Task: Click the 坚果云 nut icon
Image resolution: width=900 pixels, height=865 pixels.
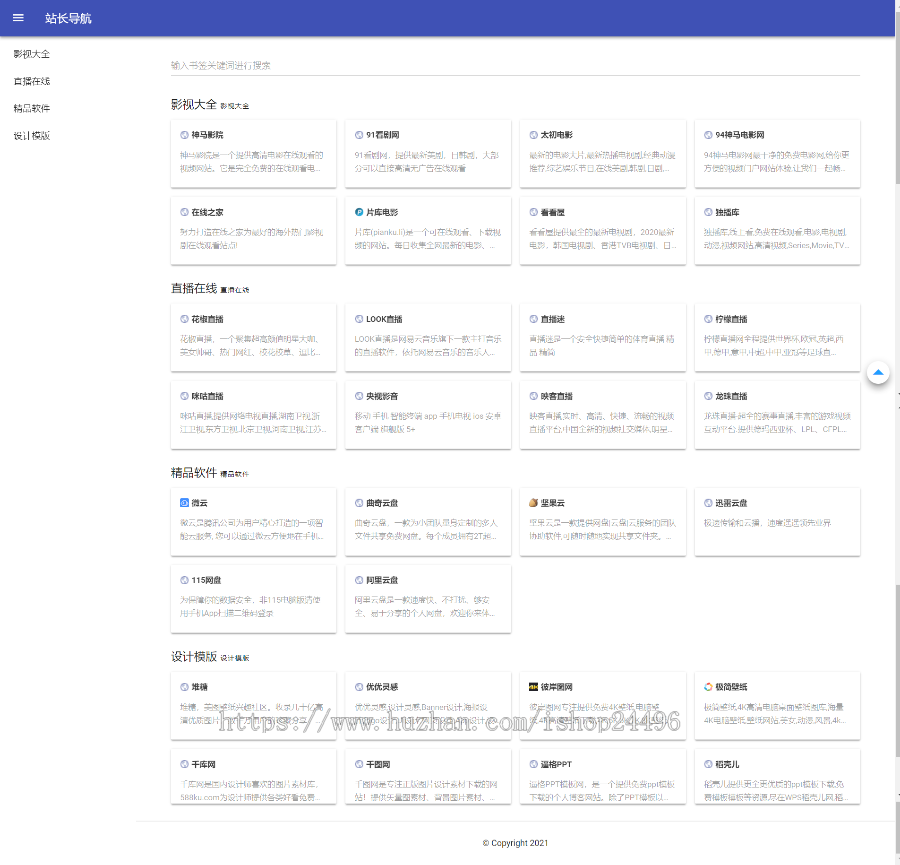Action: [533, 503]
